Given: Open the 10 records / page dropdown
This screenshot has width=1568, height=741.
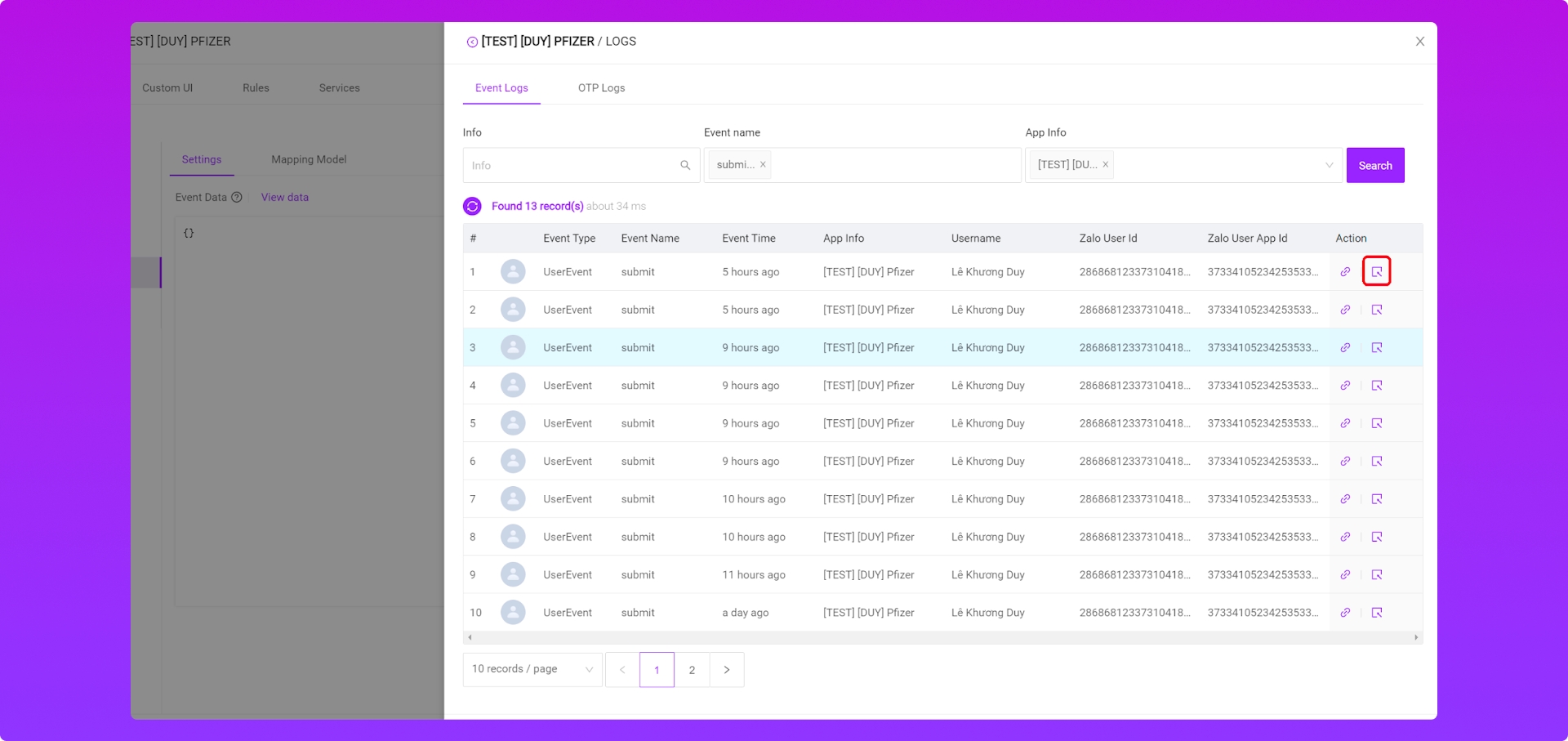Looking at the screenshot, I should point(532,669).
